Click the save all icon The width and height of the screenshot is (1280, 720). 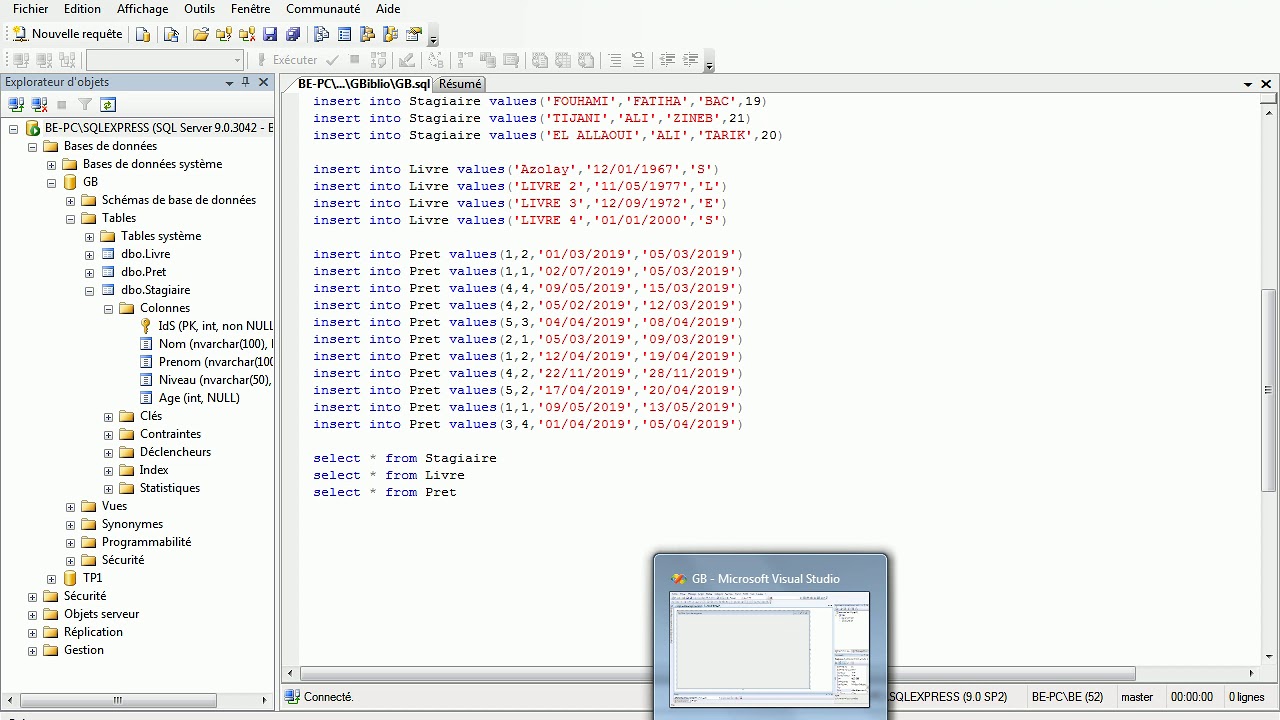click(x=293, y=34)
